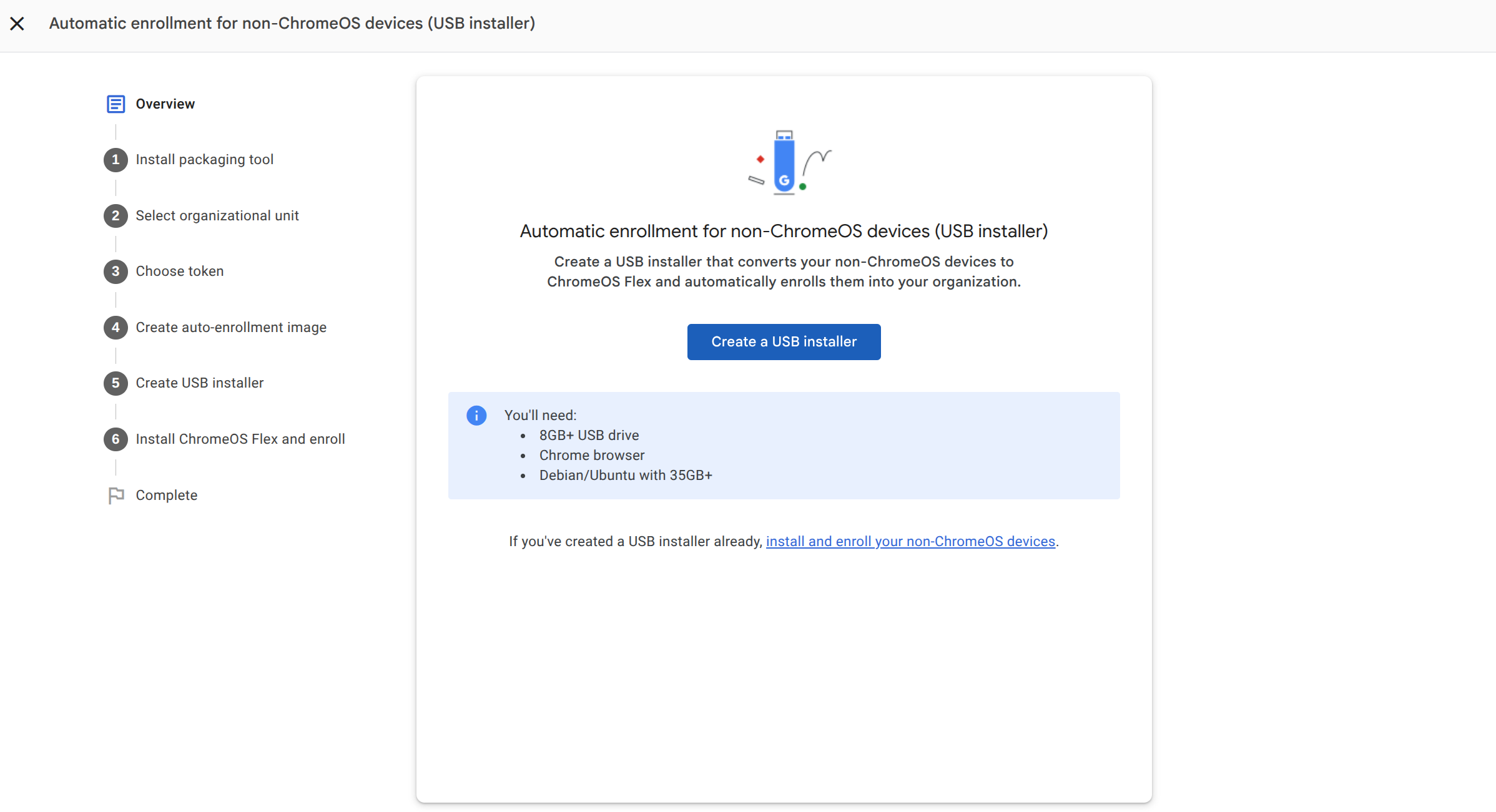Click step 4 number circle icon
The width and height of the screenshot is (1496, 812).
click(116, 328)
